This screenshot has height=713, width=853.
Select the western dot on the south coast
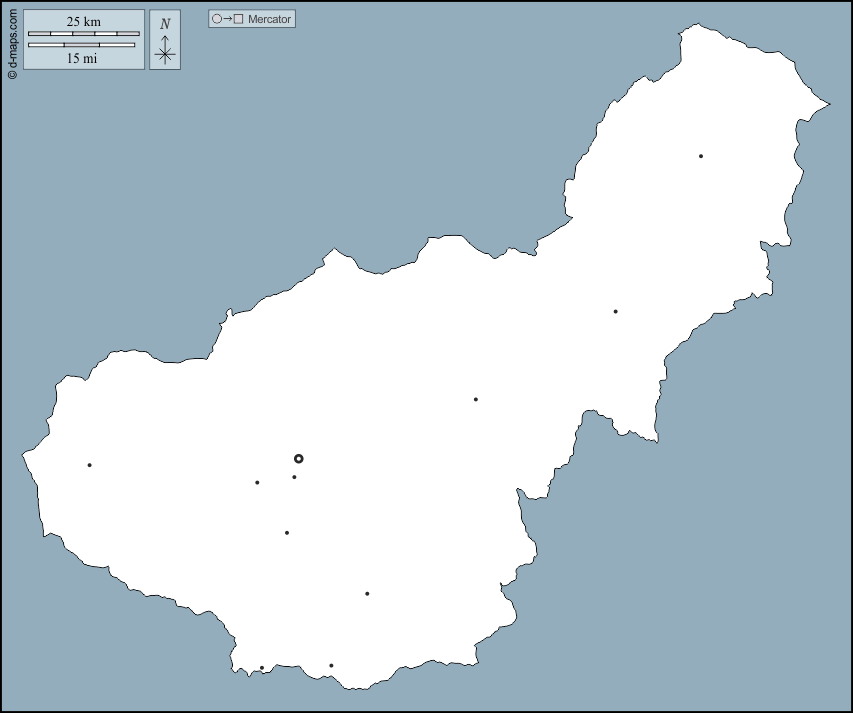[x=262, y=668]
